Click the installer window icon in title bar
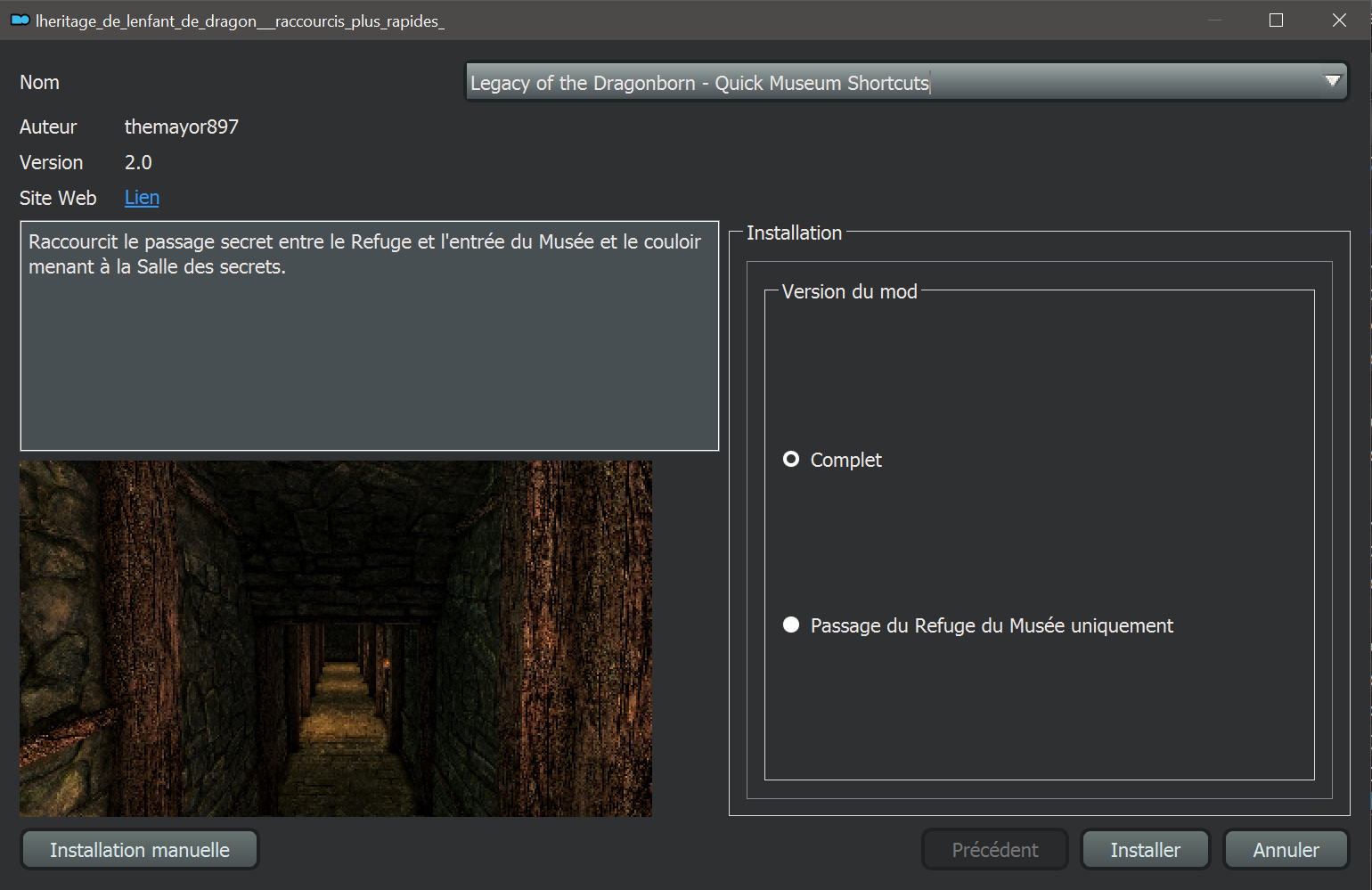 (x=20, y=20)
